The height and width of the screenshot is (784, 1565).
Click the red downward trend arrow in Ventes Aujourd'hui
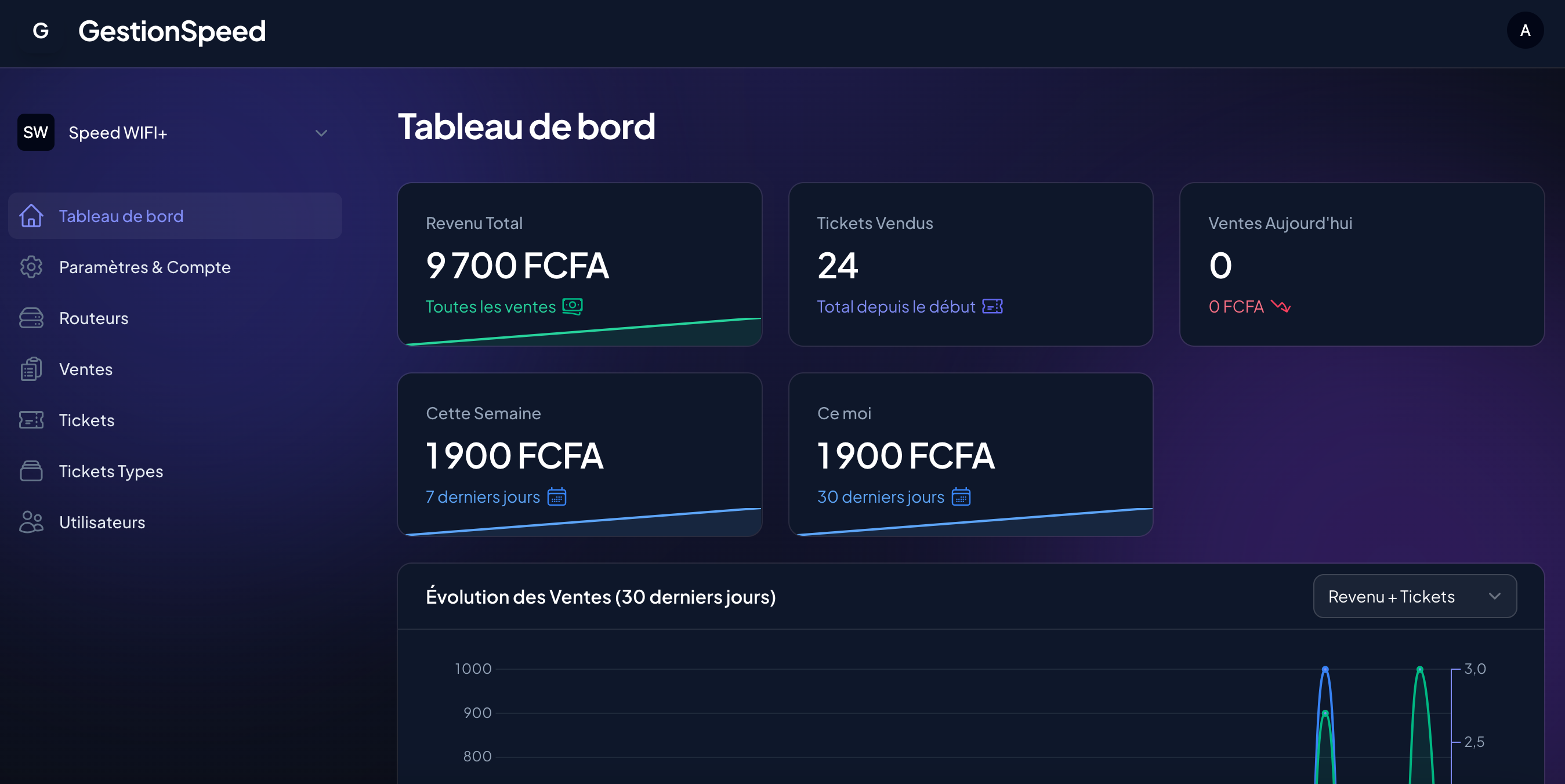(x=1282, y=307)
